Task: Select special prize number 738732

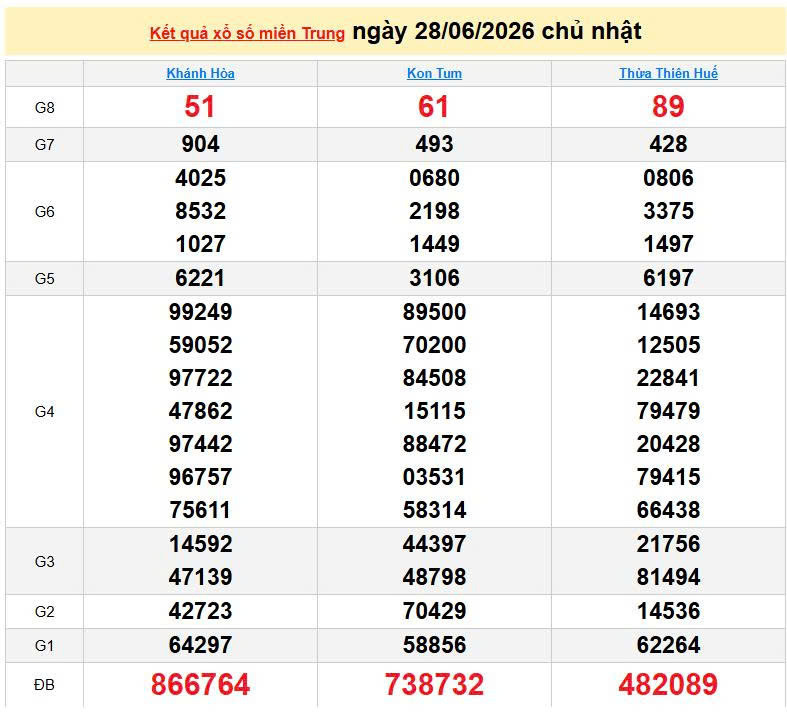Action: coord(434,684)
